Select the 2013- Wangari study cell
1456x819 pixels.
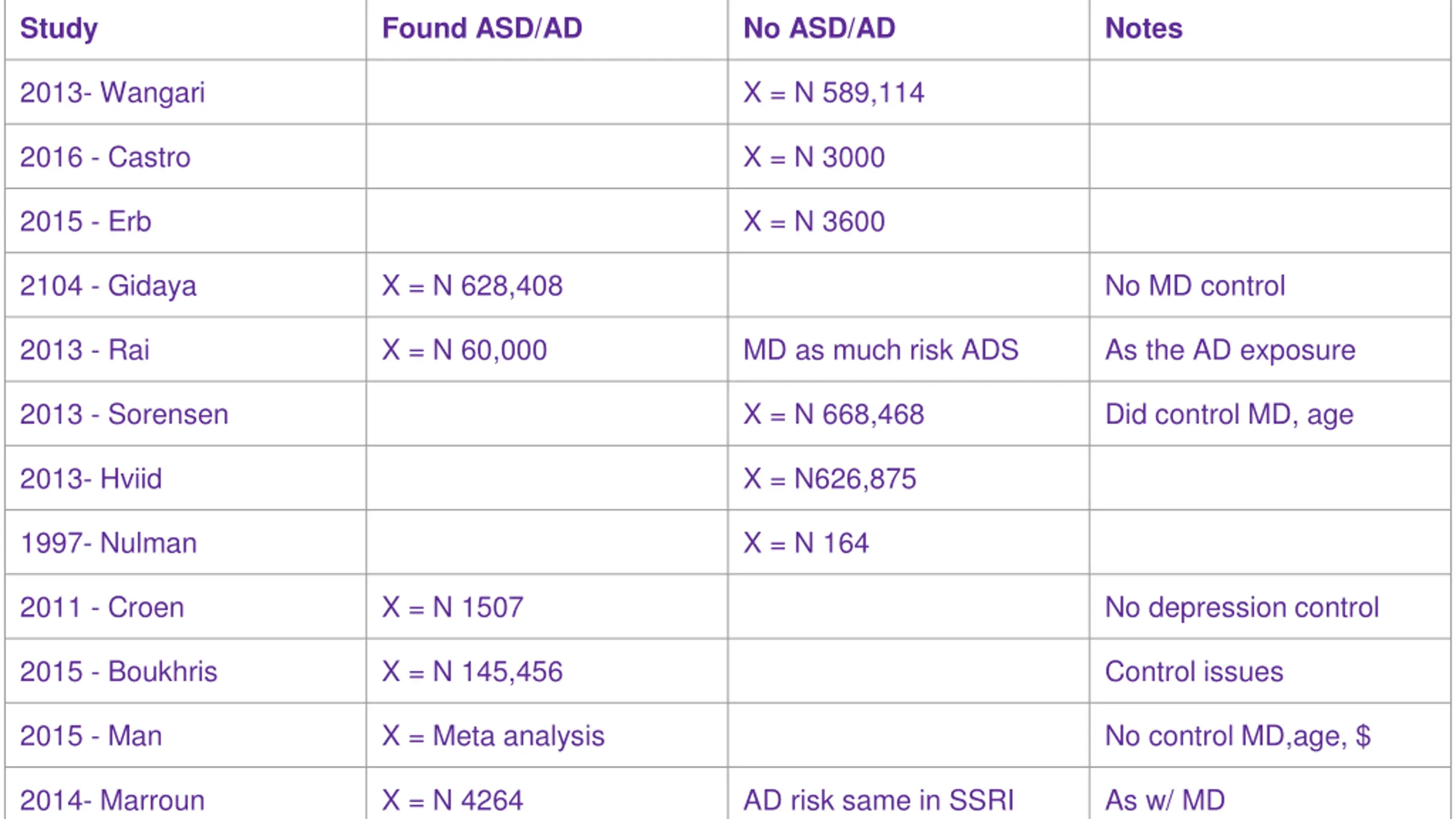[112, 93]
